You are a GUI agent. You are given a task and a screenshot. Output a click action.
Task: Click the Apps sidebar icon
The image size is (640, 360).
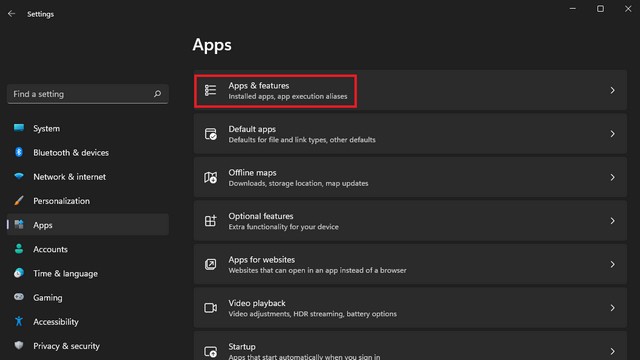[x=19, y=224]
